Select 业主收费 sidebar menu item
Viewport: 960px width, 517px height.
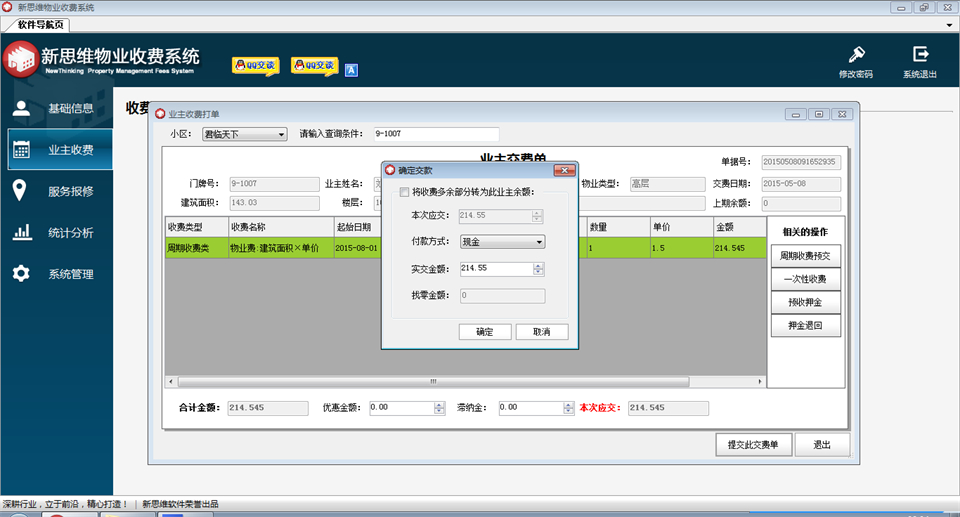[60, 149]
